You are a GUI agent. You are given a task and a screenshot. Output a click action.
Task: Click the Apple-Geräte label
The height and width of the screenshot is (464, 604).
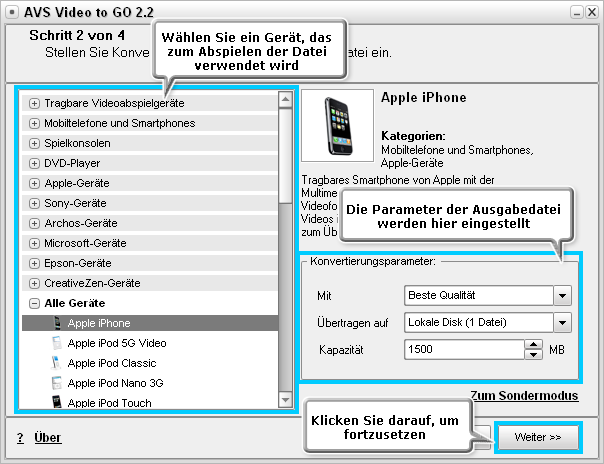coord(77,183)
